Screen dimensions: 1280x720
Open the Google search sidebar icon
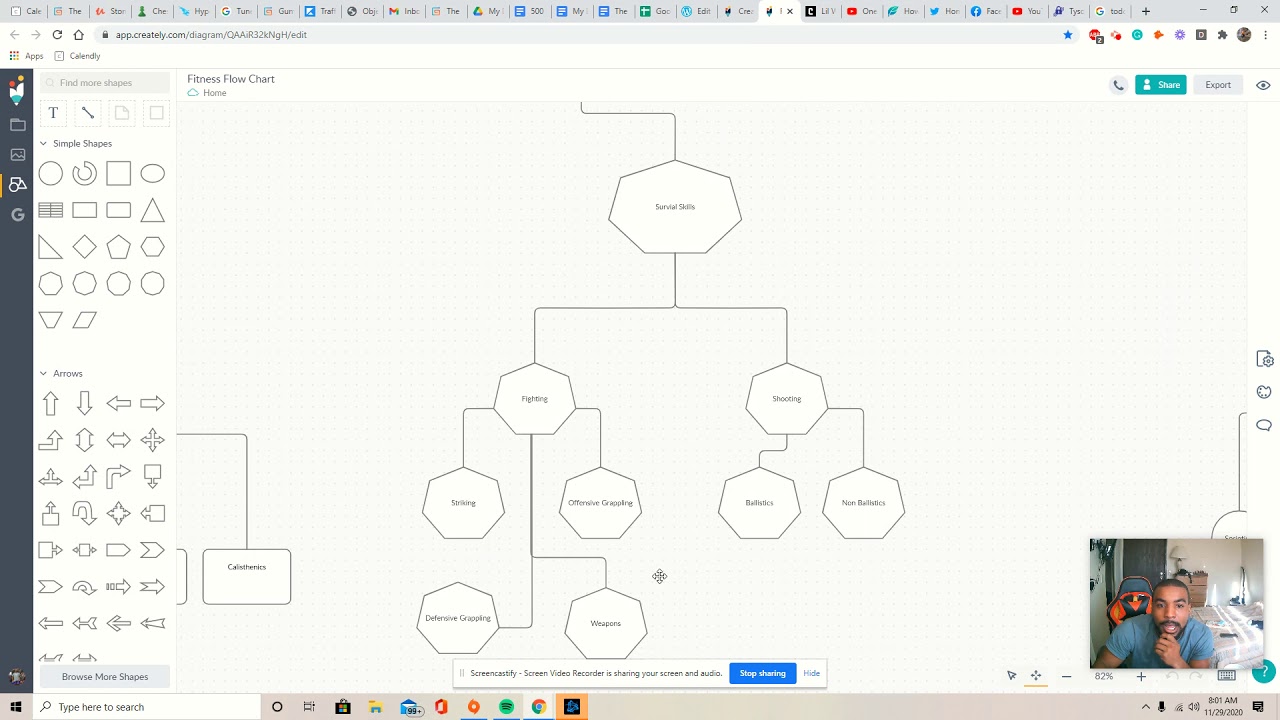[x=17, y=214]
